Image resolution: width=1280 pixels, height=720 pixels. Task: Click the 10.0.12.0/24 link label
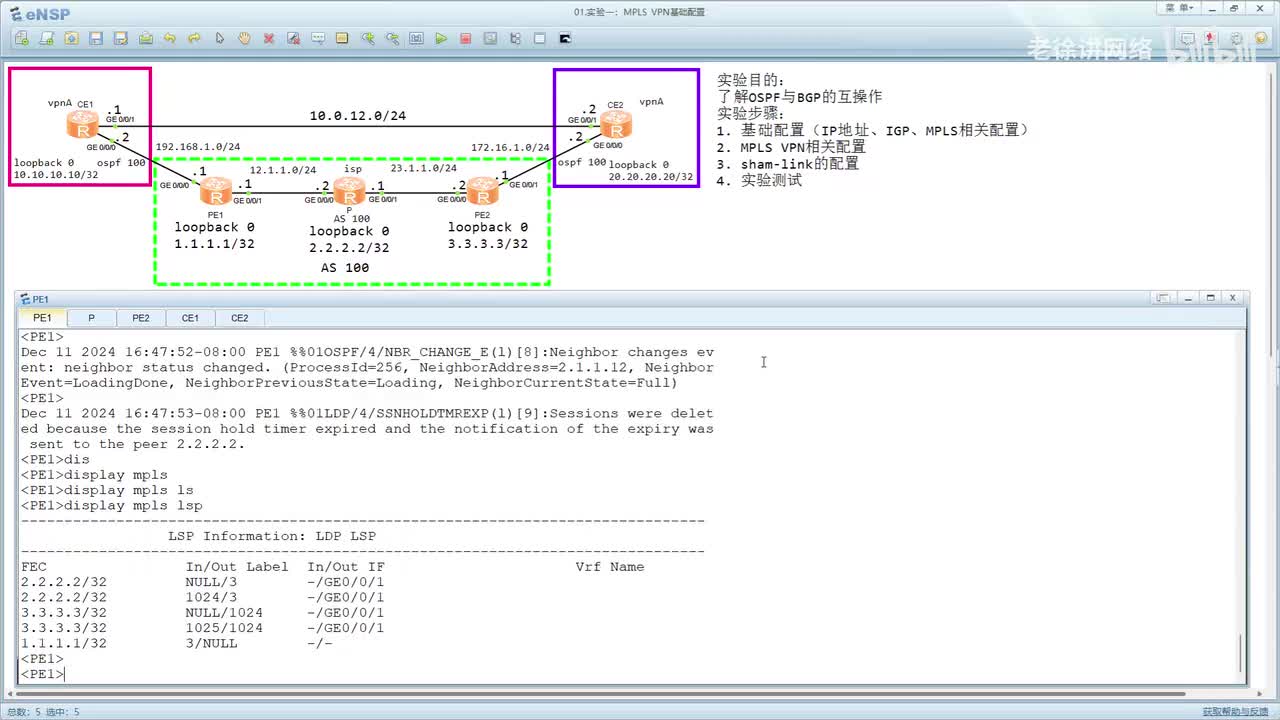[x=358, y=116]
